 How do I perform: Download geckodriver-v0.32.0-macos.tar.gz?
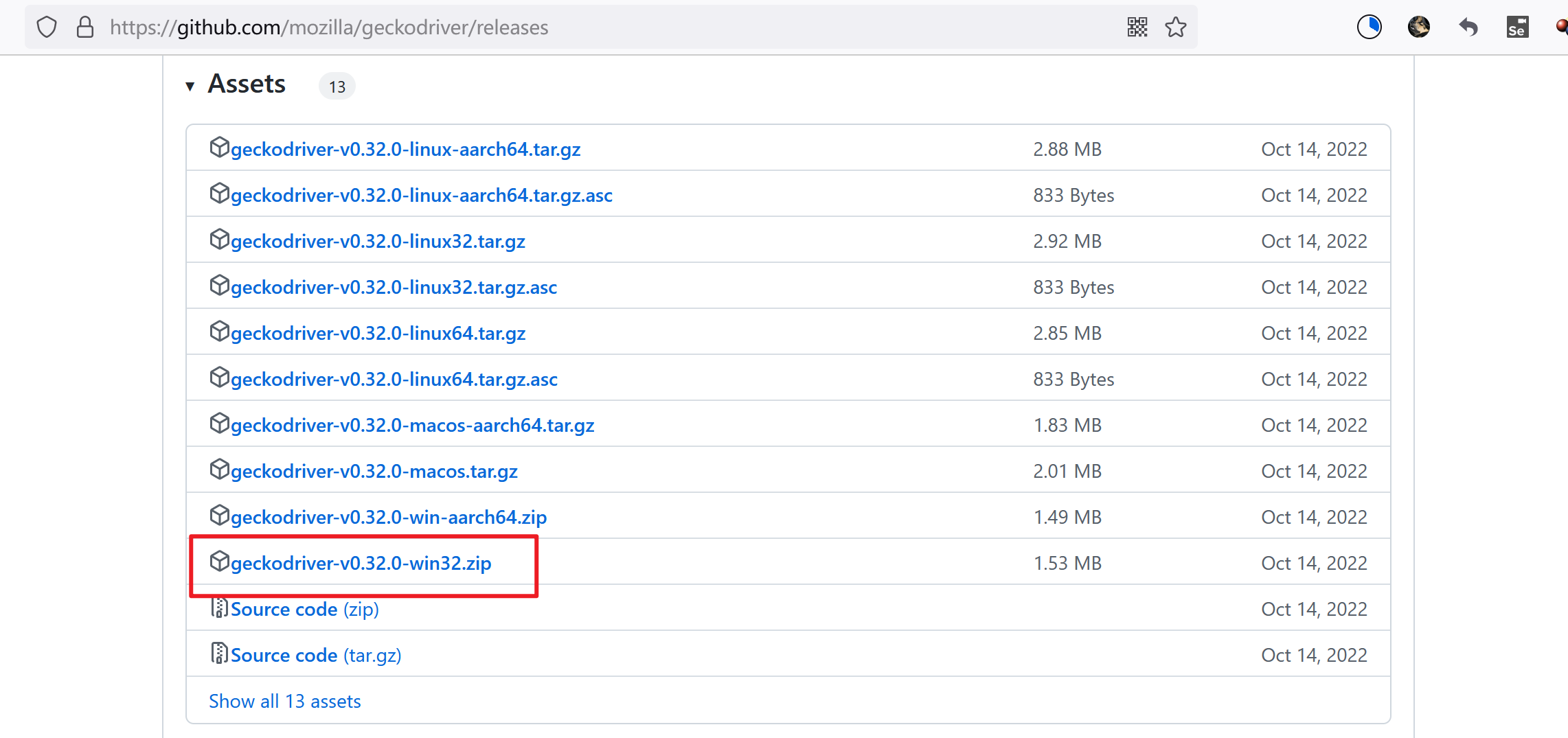pyautogui.click(x=374, y=471)
